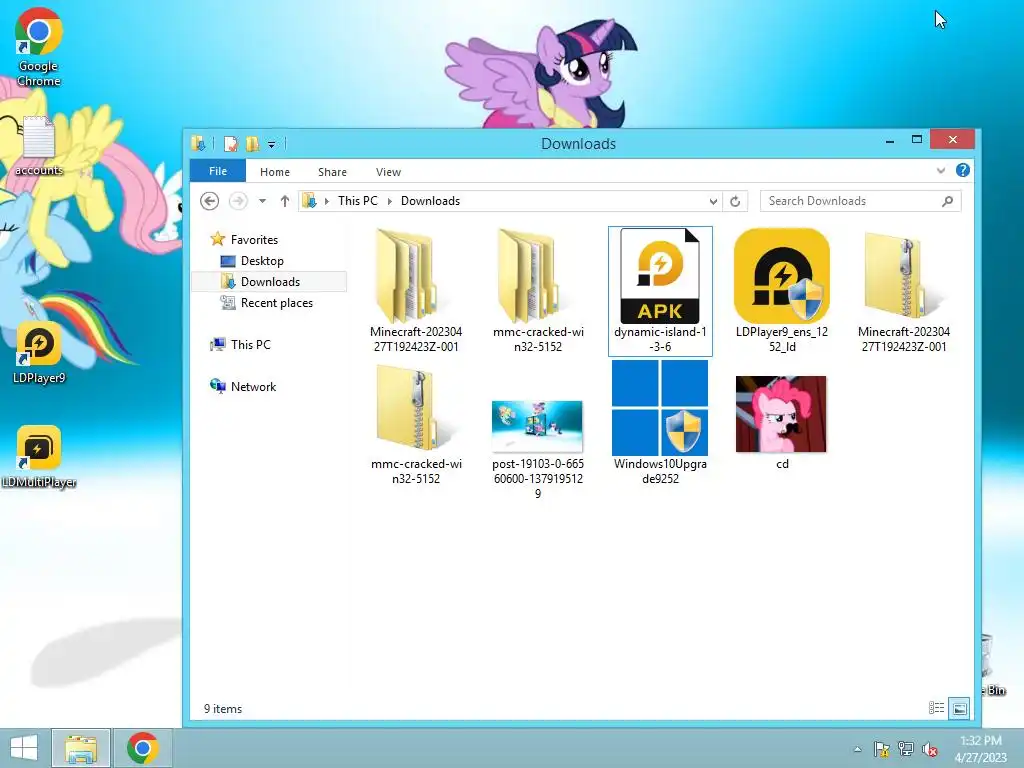The width and height of the screenshot is (1024, 768).
Task: Open Action Center flag icon
Action: point(881,749)
